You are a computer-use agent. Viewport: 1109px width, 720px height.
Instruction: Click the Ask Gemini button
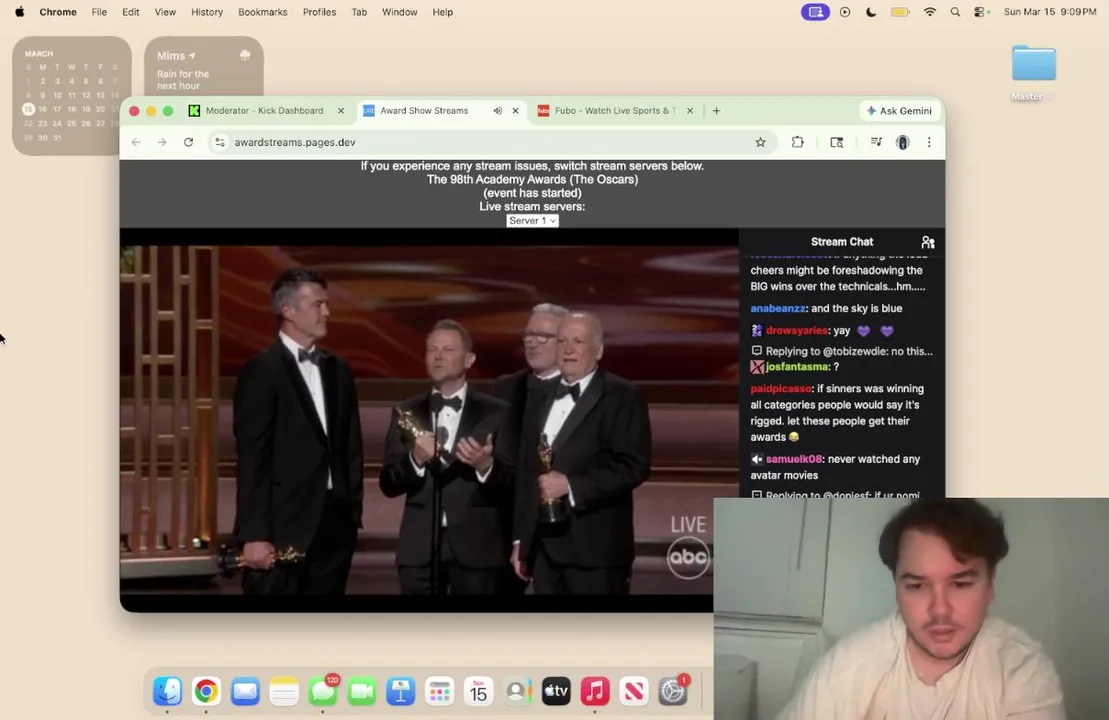pos(900,110)
